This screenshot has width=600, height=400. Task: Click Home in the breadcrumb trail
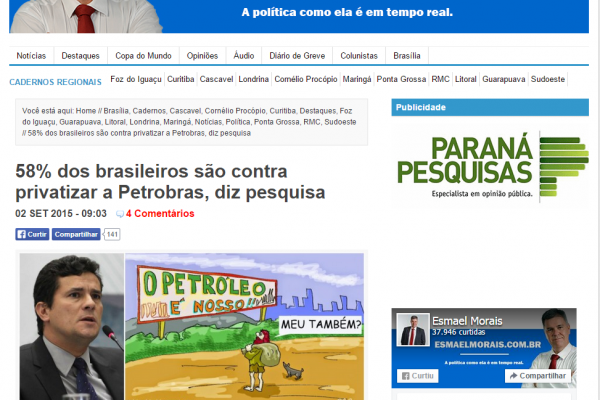pos(86,111)
